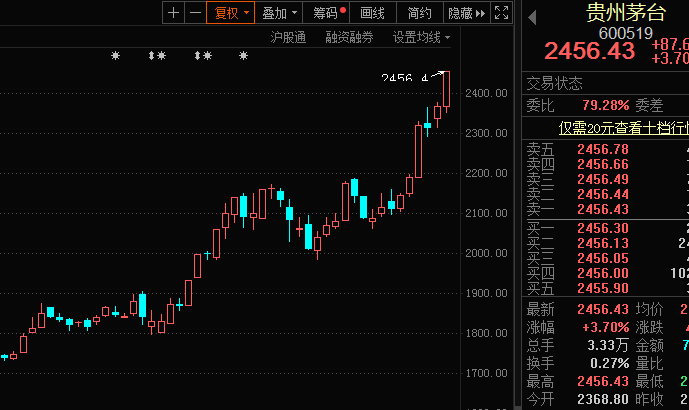
Task: Click the 换手 value 0.27%
Action: pos(609,363)
